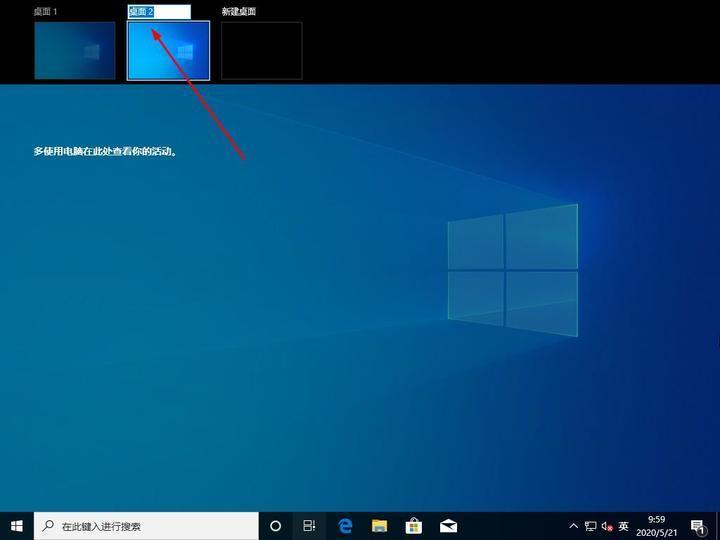Click the 桌面 1 desktop label

pyautogui.click(x=46, y=11)
